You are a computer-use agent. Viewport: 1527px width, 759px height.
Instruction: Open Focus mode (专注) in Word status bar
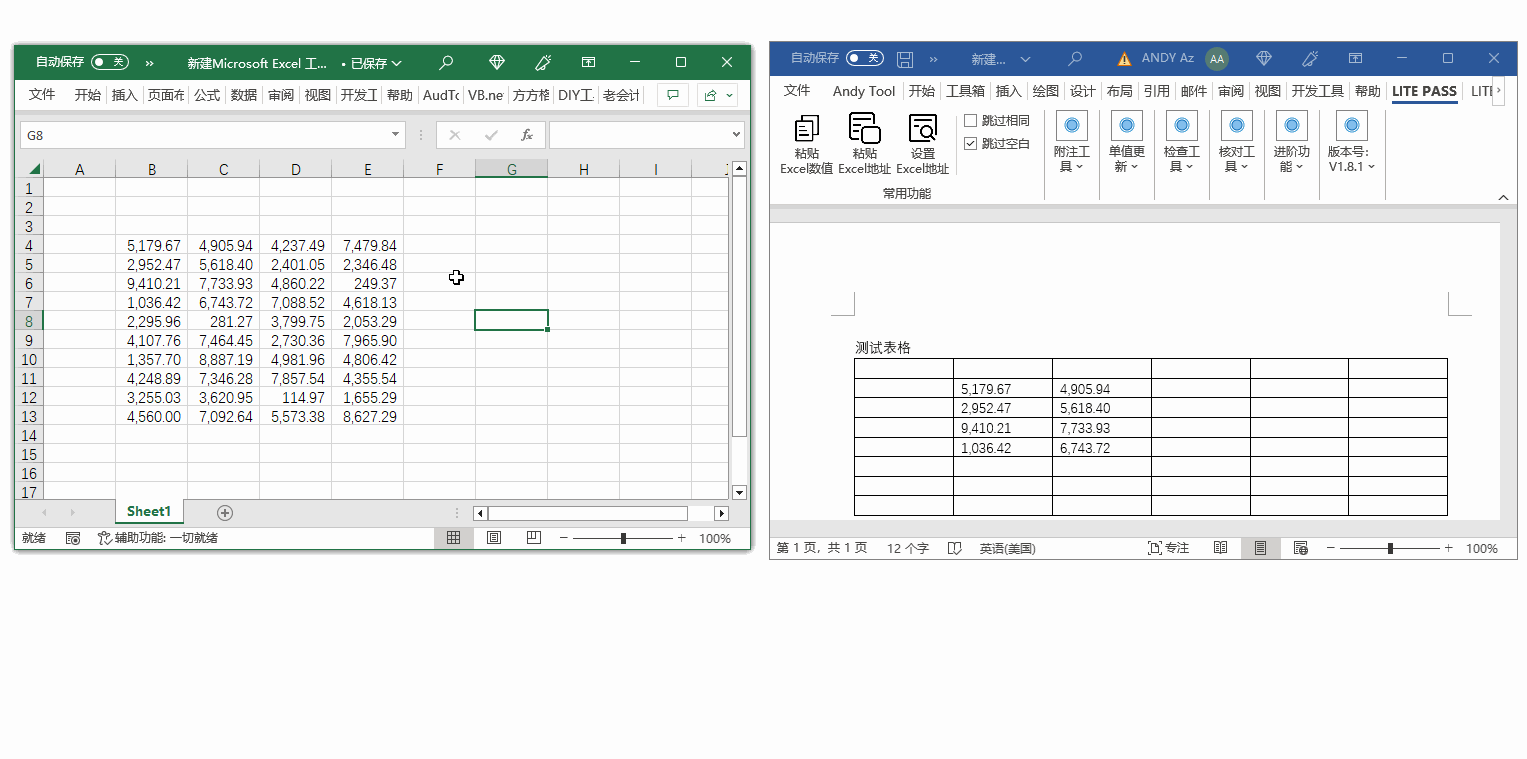tap(1168, 548)
